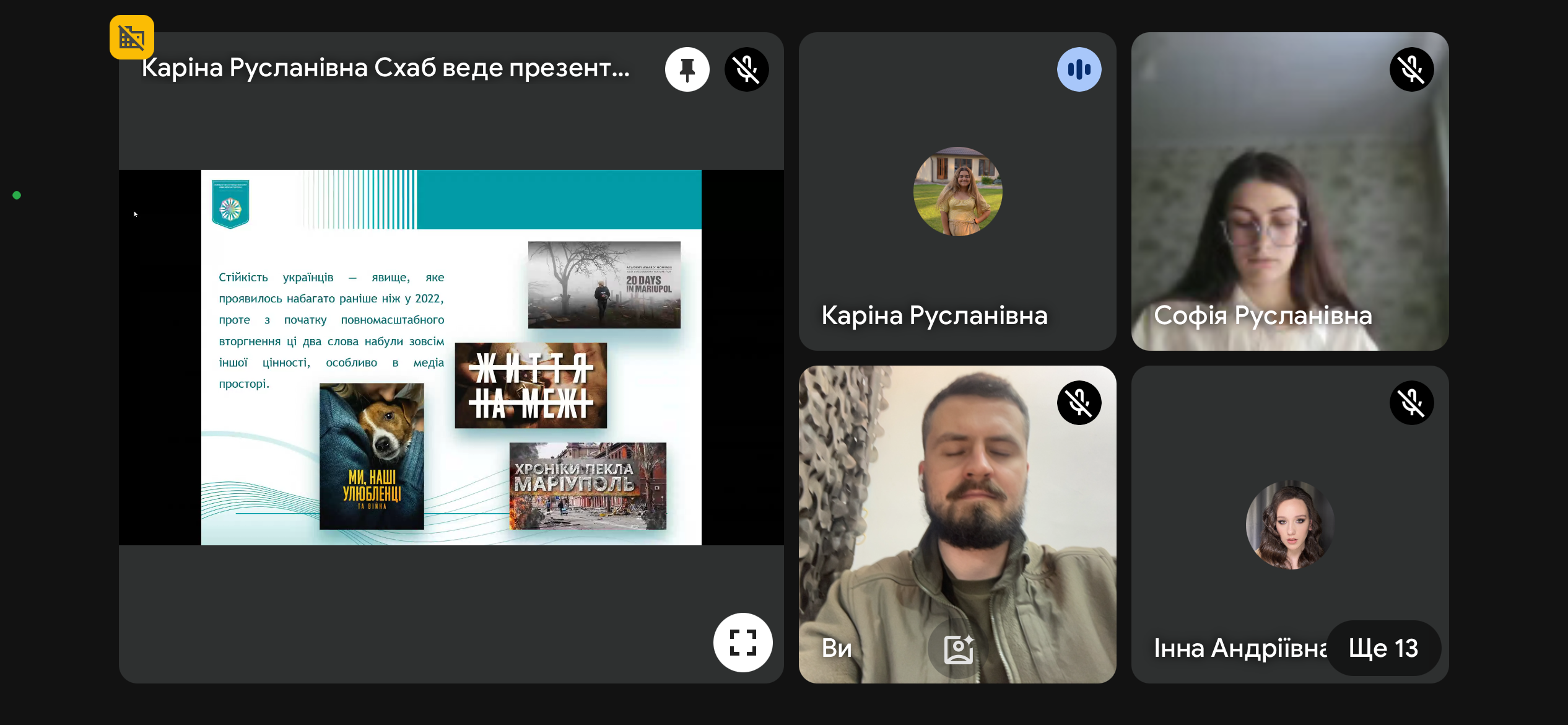Click the speaking indicator on Каріна's tile
The image size is (1568, 725).
point(1079,69)
